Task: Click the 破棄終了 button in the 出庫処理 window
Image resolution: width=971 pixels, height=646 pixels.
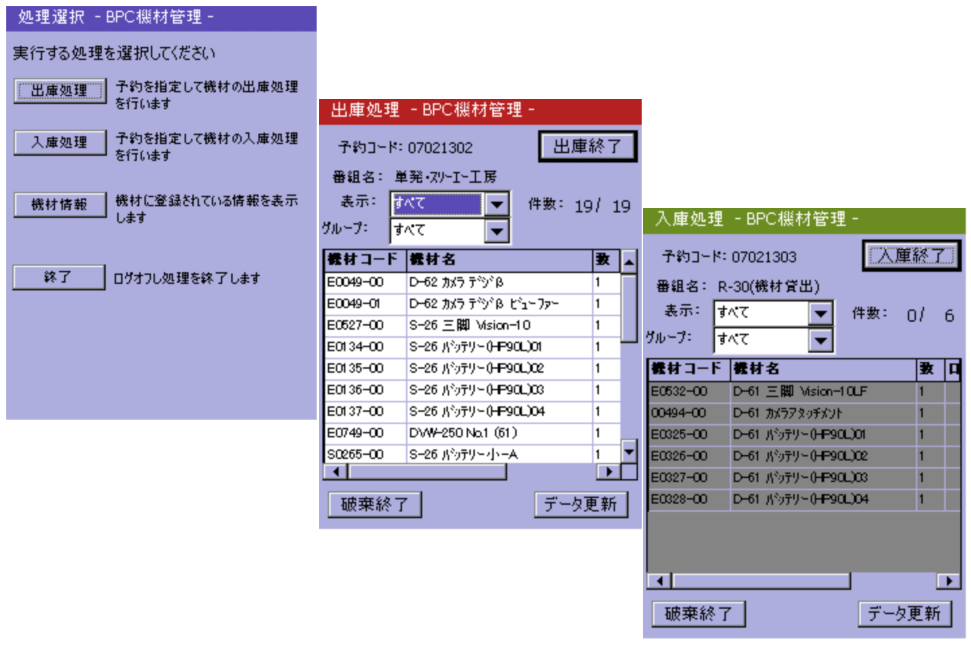Action: [x=375, y=505]
